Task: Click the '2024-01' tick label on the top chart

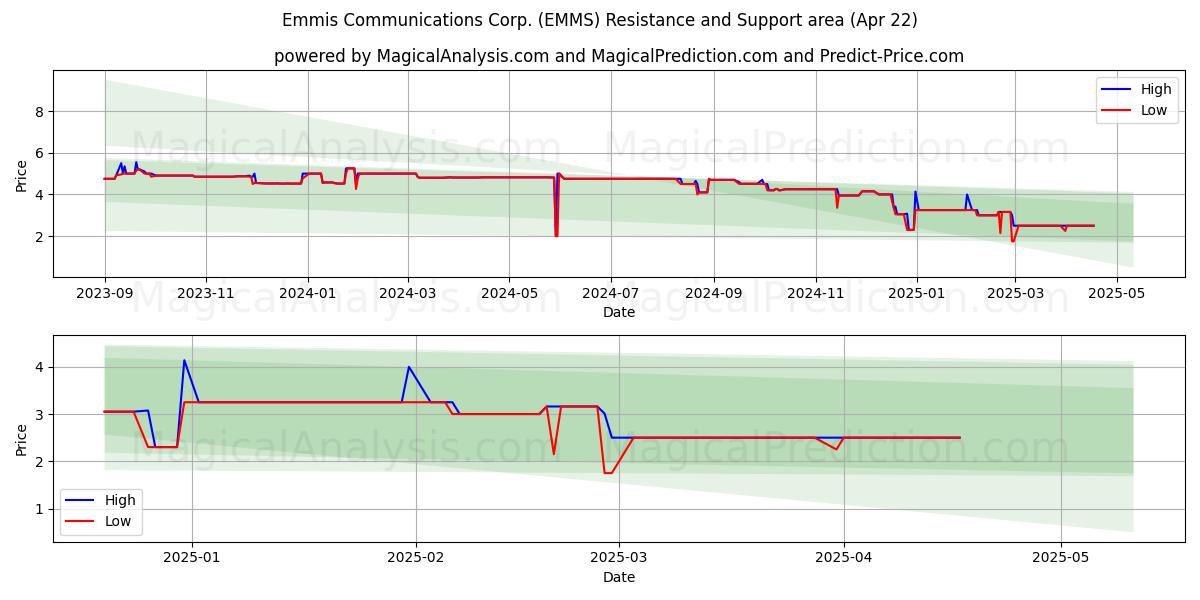Action: (307, 295)
